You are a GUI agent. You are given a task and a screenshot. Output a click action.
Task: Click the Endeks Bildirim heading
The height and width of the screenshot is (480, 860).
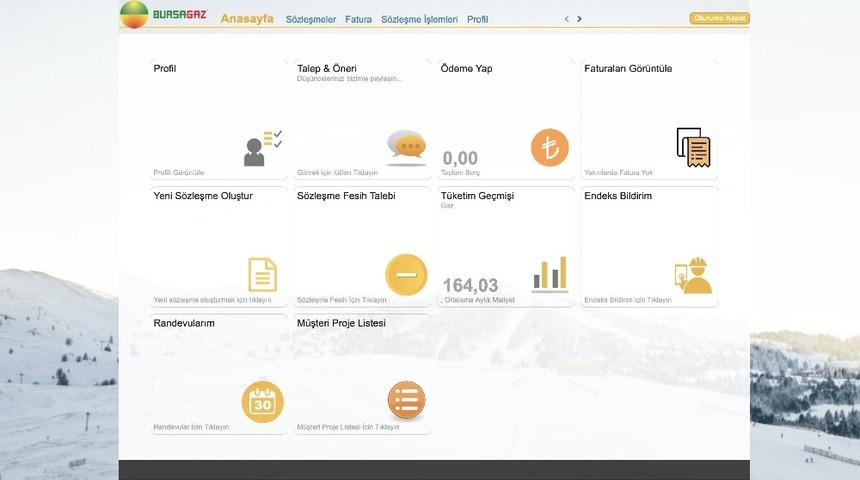[x=618, y=196]
